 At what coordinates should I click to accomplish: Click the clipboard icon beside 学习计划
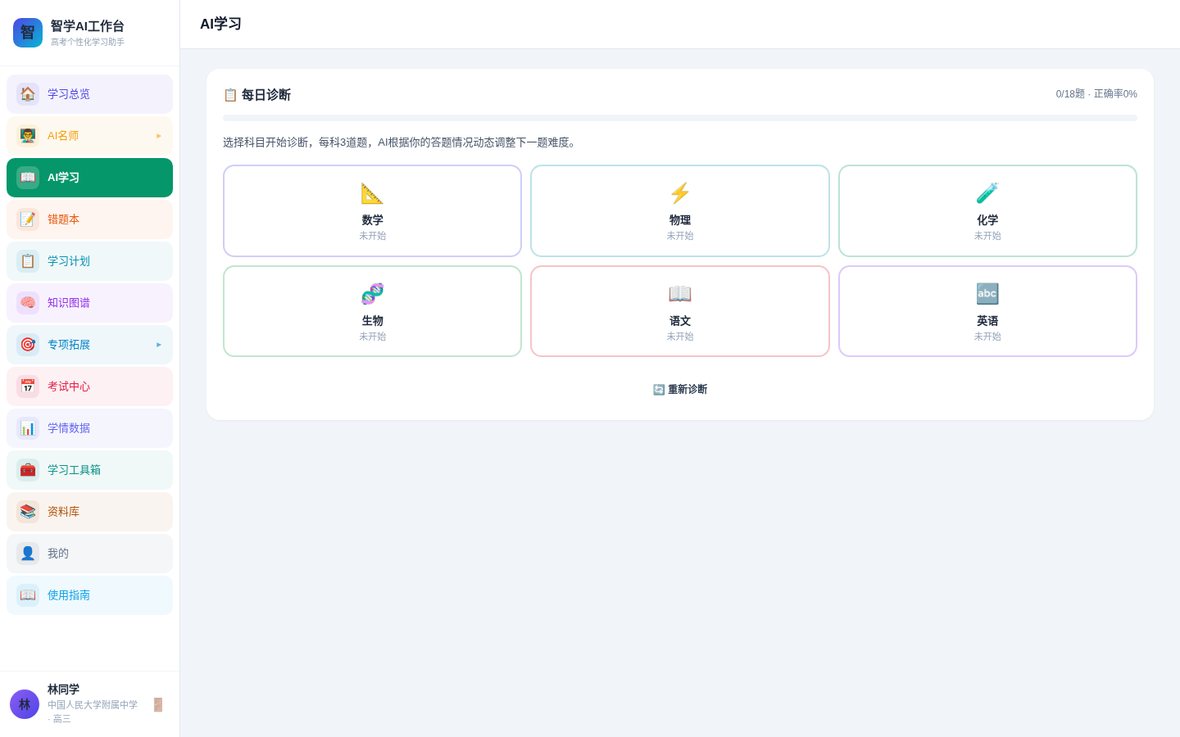(28, 261)
